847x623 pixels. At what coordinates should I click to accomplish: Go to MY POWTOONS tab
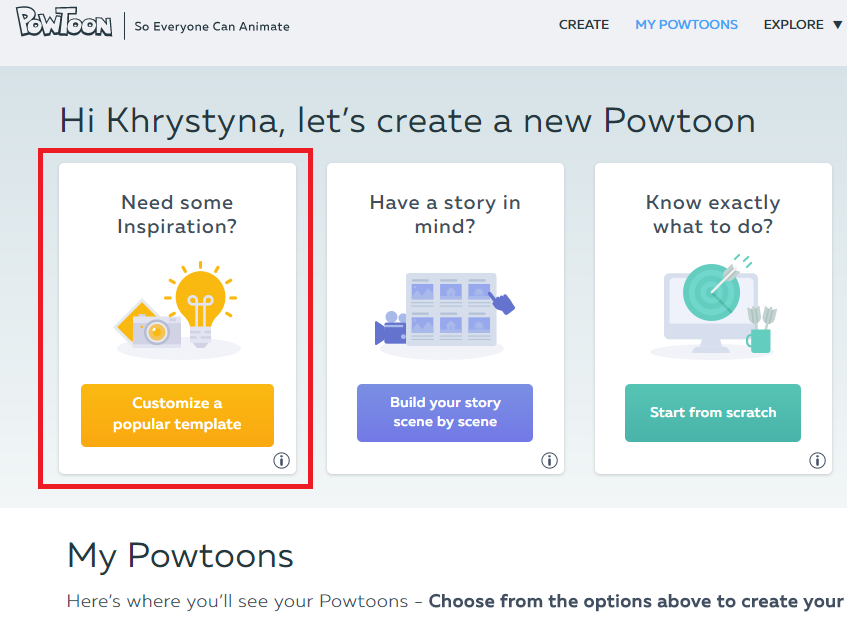point(686,25)
